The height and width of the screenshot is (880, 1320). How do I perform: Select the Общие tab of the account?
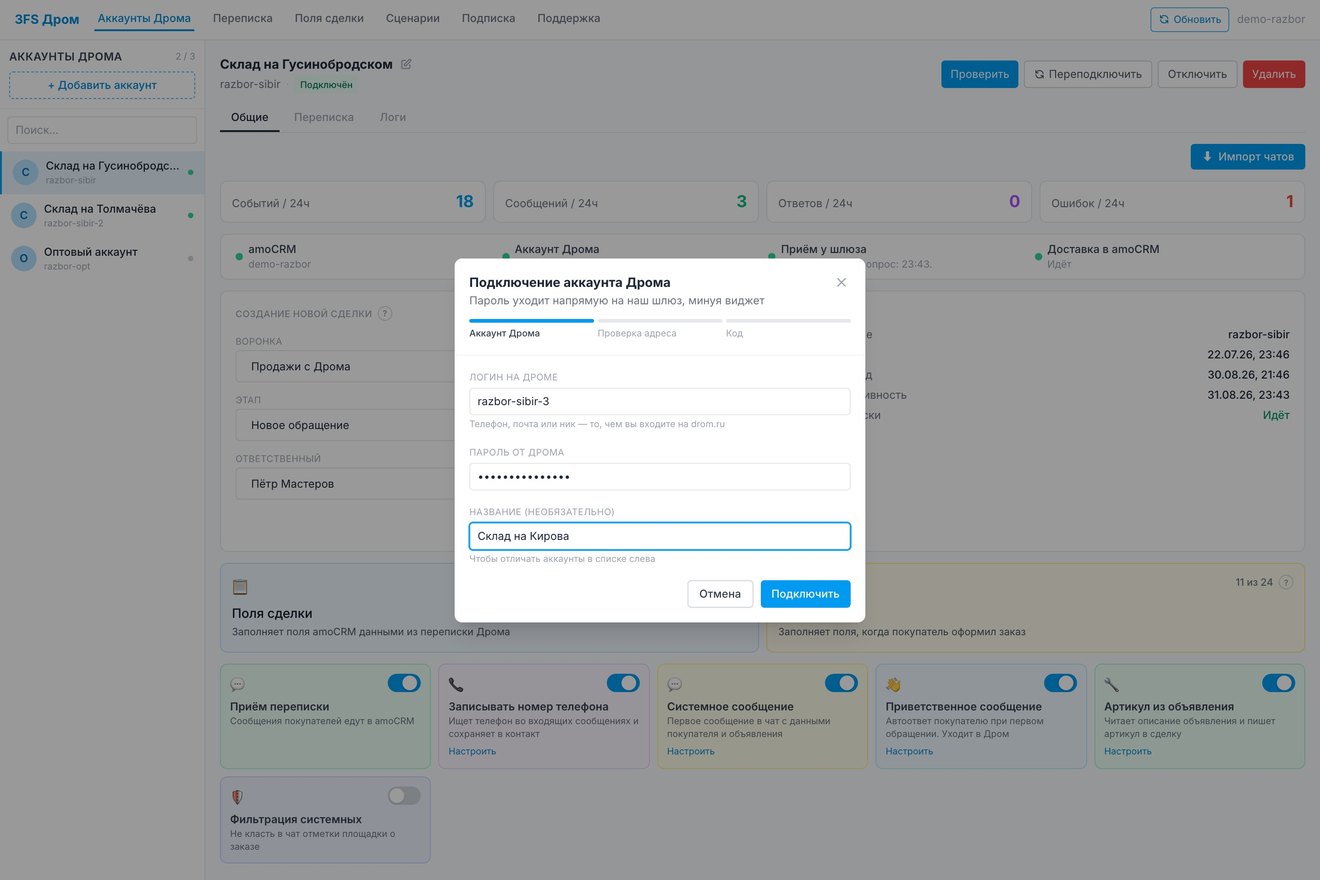pos(250,117)
